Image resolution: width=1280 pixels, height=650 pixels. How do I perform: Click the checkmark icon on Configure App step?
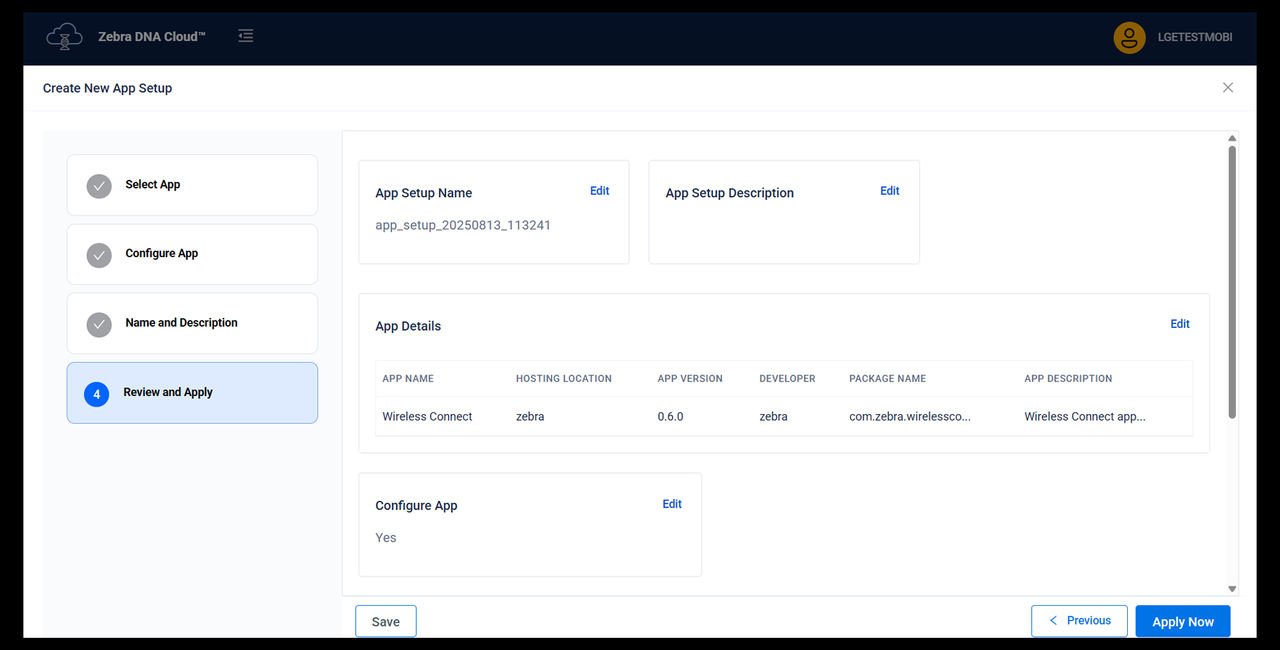[98, 255]
